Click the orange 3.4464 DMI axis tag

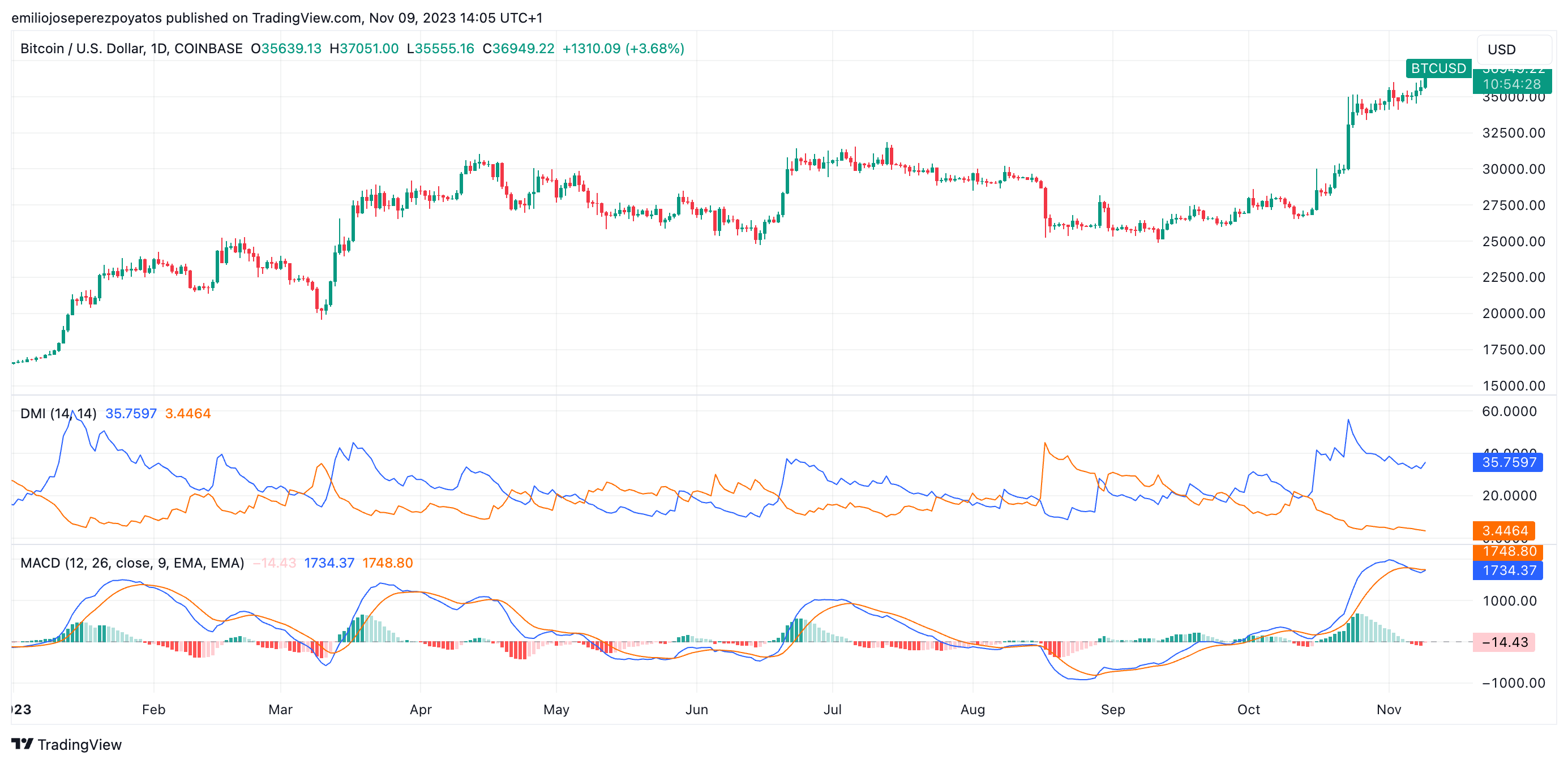click(1504, 531)
